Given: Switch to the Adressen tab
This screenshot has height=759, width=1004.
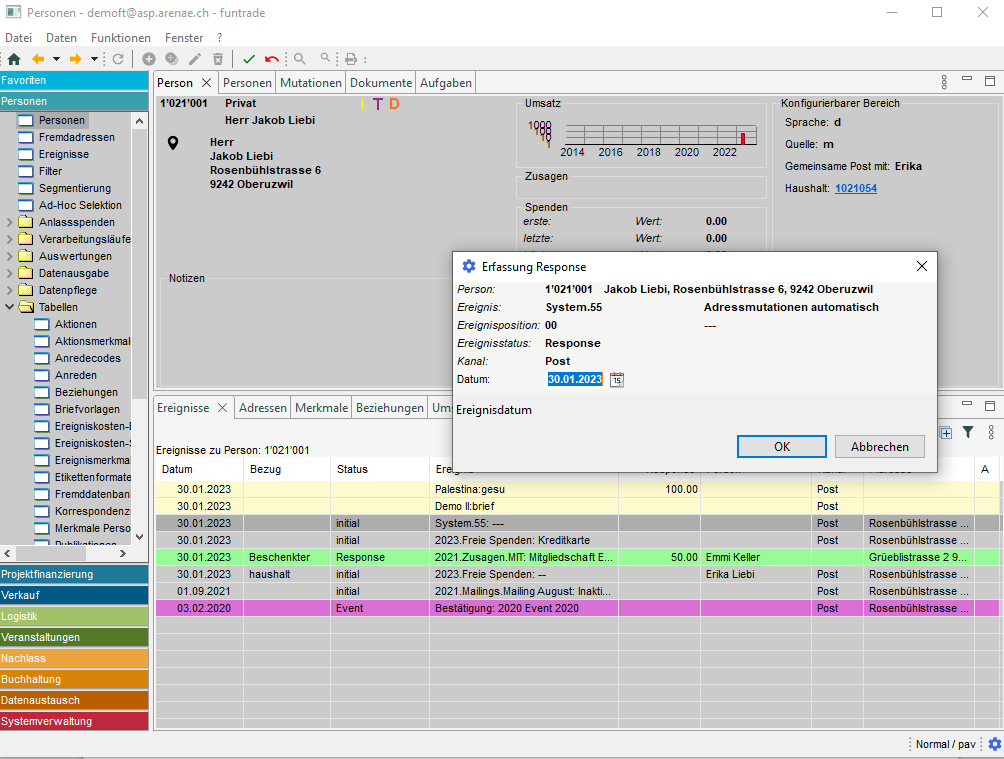Looking at the screenshot, I should (x=264, y=408).
